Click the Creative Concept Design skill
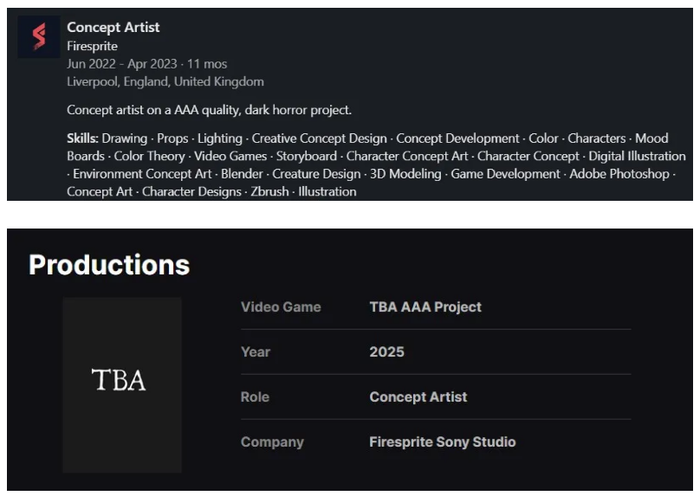This screenshot has width=700, height=496. tap(319, 138)
